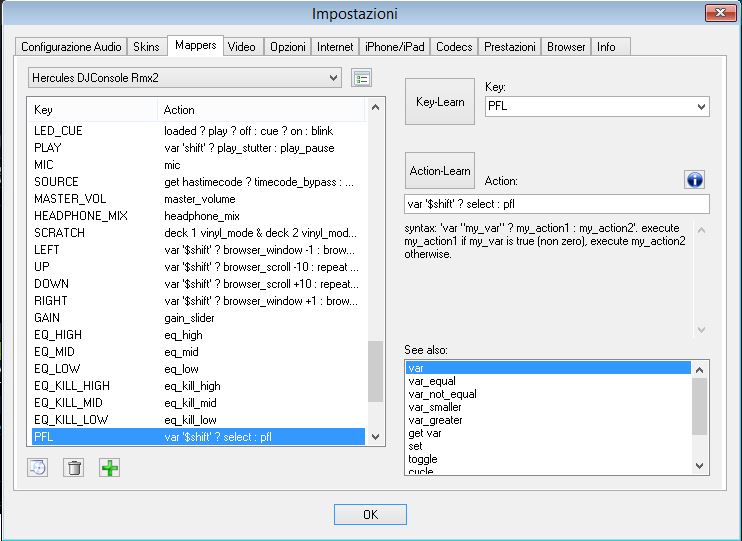Click the blue info icon near Action
Viewport: 742px width, 541px height.
click(695, 179)
